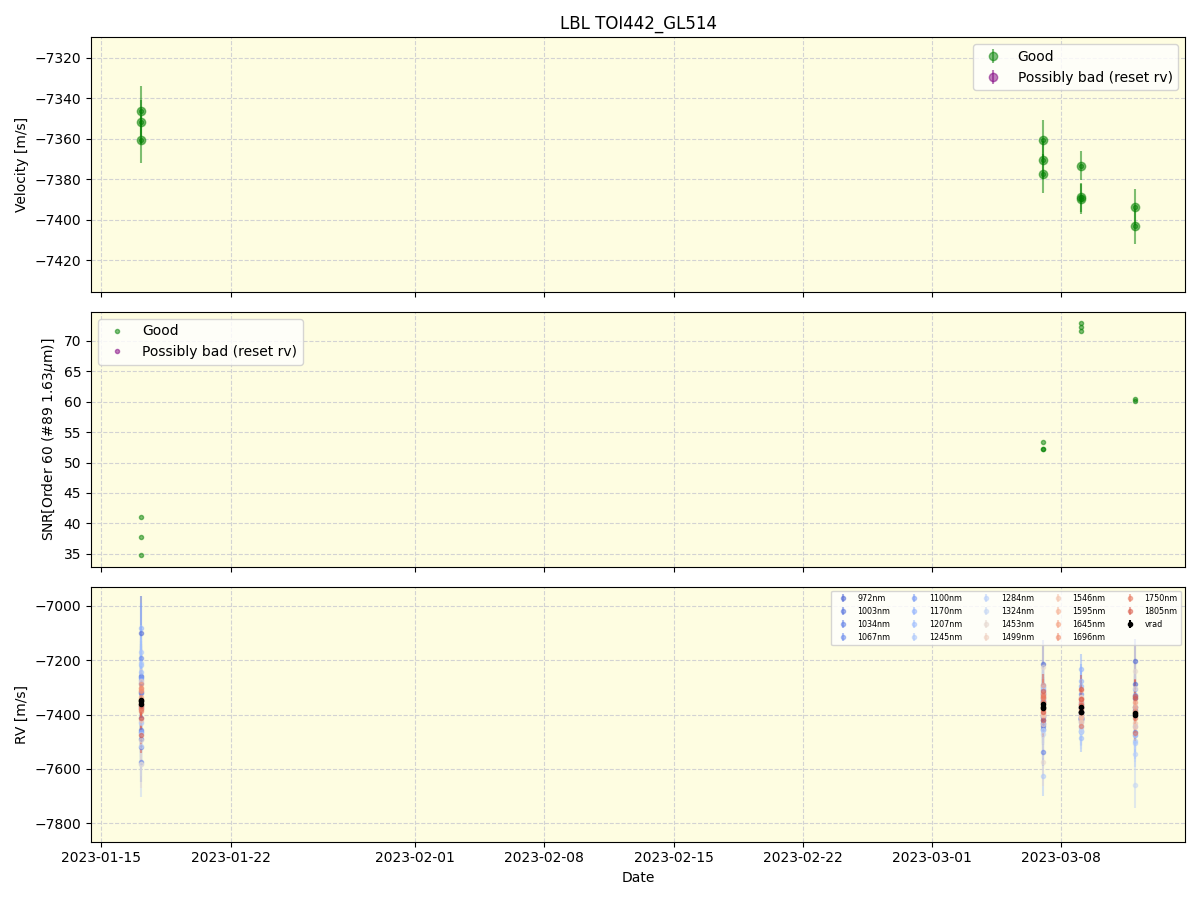The height and width of the screenshot is (900, 1200).
Task: Click the top velocity point near −7346 in January
Action: (x=141, y=111)
